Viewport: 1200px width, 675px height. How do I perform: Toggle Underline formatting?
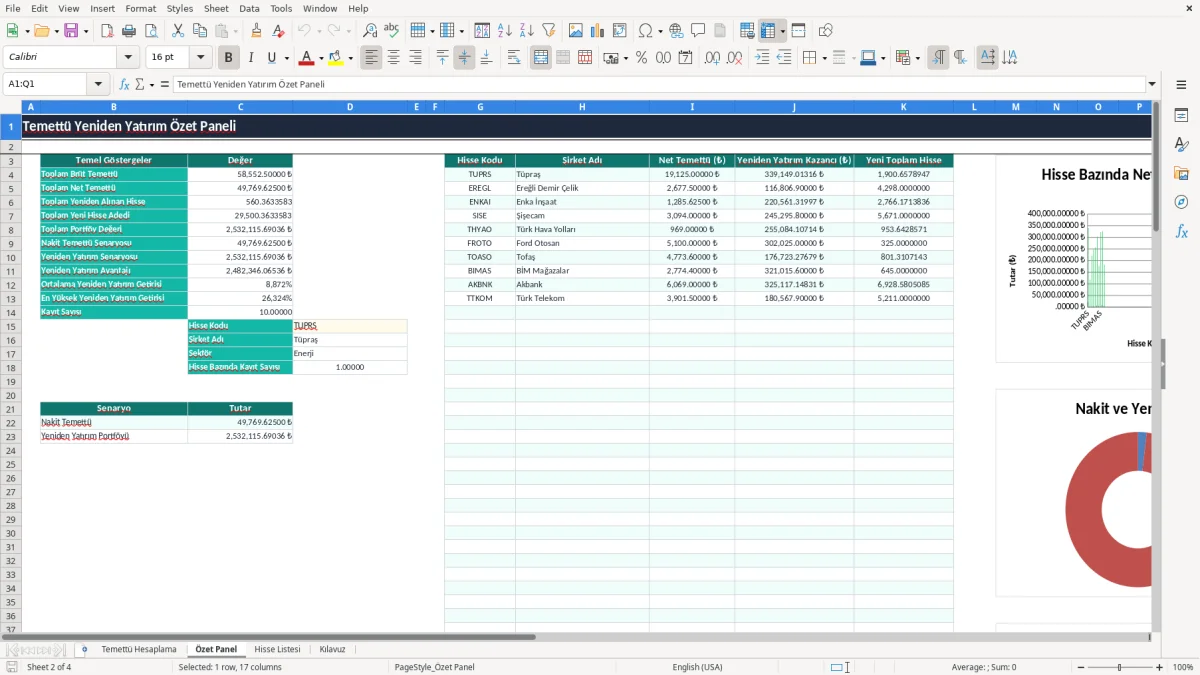[x=271, y=58]
